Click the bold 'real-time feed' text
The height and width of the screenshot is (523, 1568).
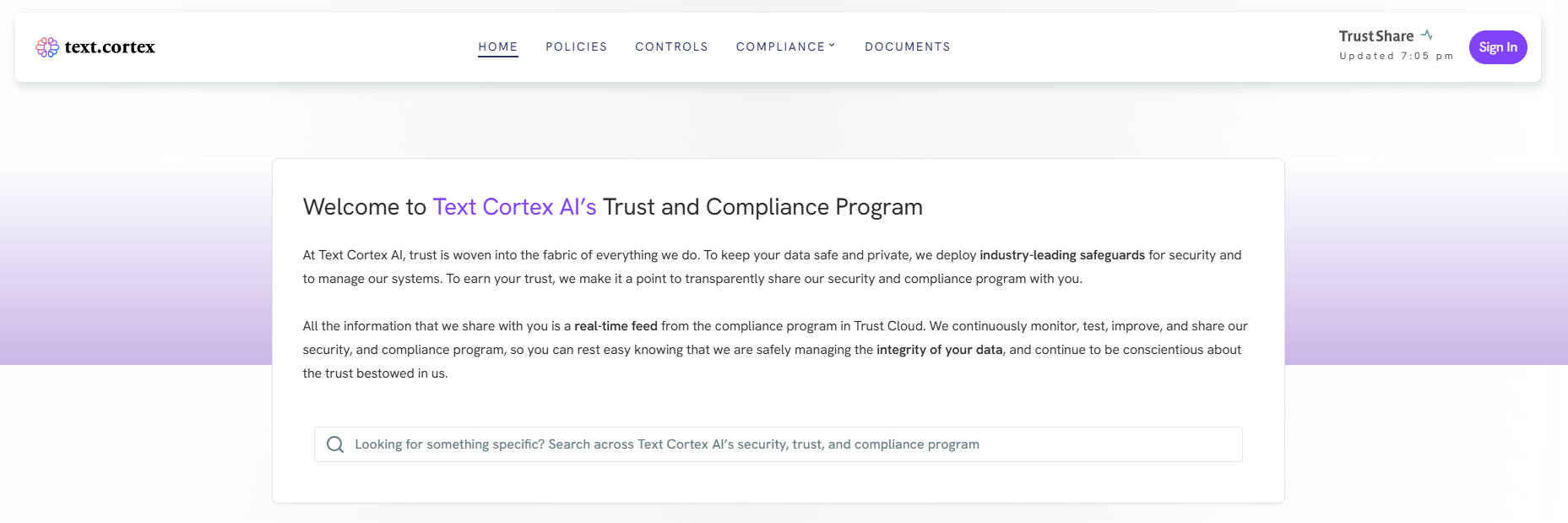(616, 326)
